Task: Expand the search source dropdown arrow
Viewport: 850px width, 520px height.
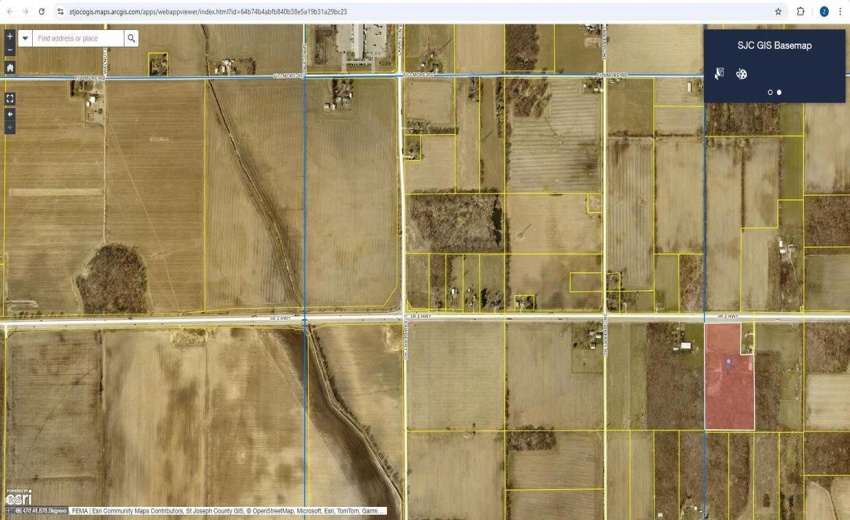Action: [25, 38]
